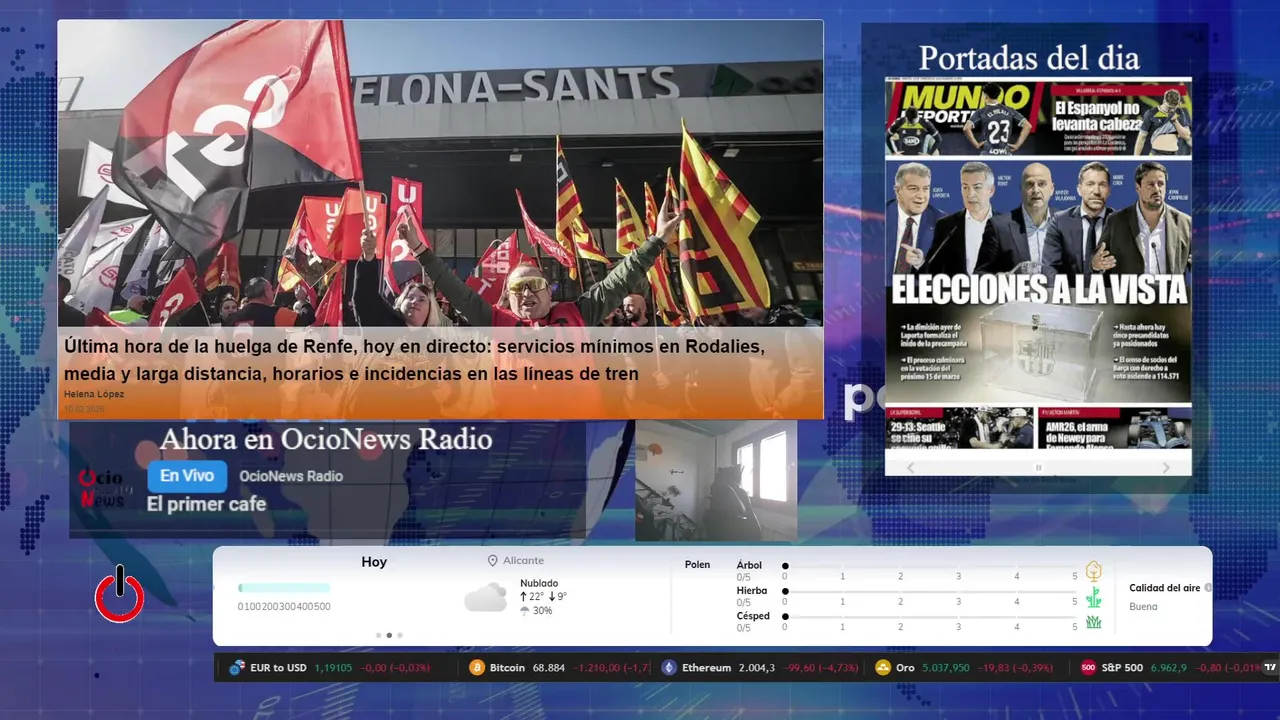Click the En Vivo button
This screenshot has height=720, width=1280.
point(187,476)
